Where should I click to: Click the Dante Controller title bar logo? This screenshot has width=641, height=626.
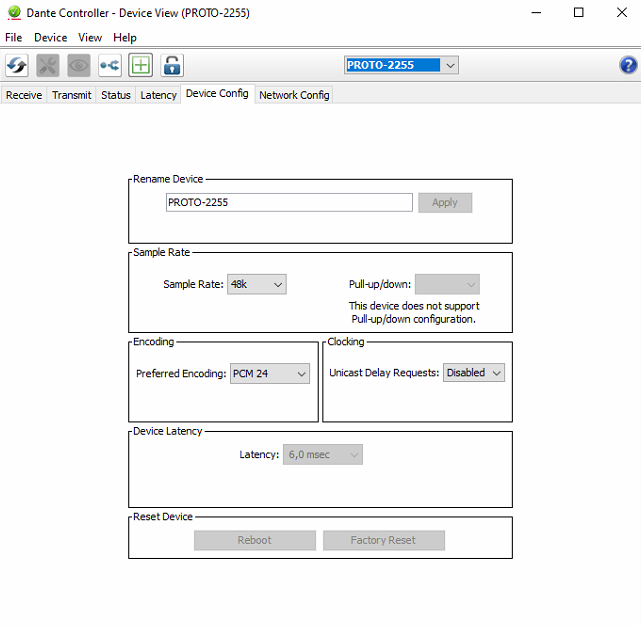(14, 13)
